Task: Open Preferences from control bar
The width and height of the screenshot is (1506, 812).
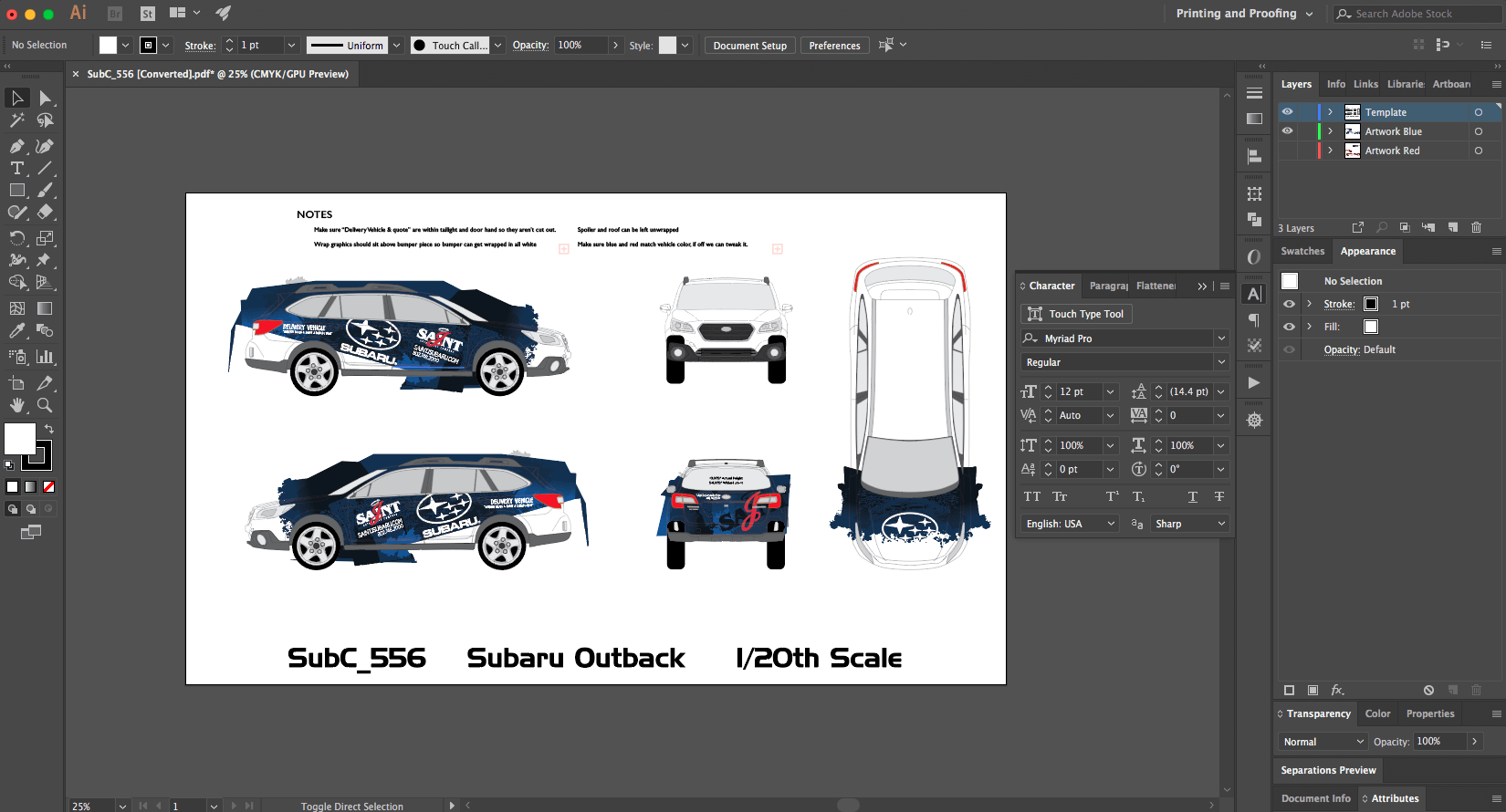Action: 834,46
